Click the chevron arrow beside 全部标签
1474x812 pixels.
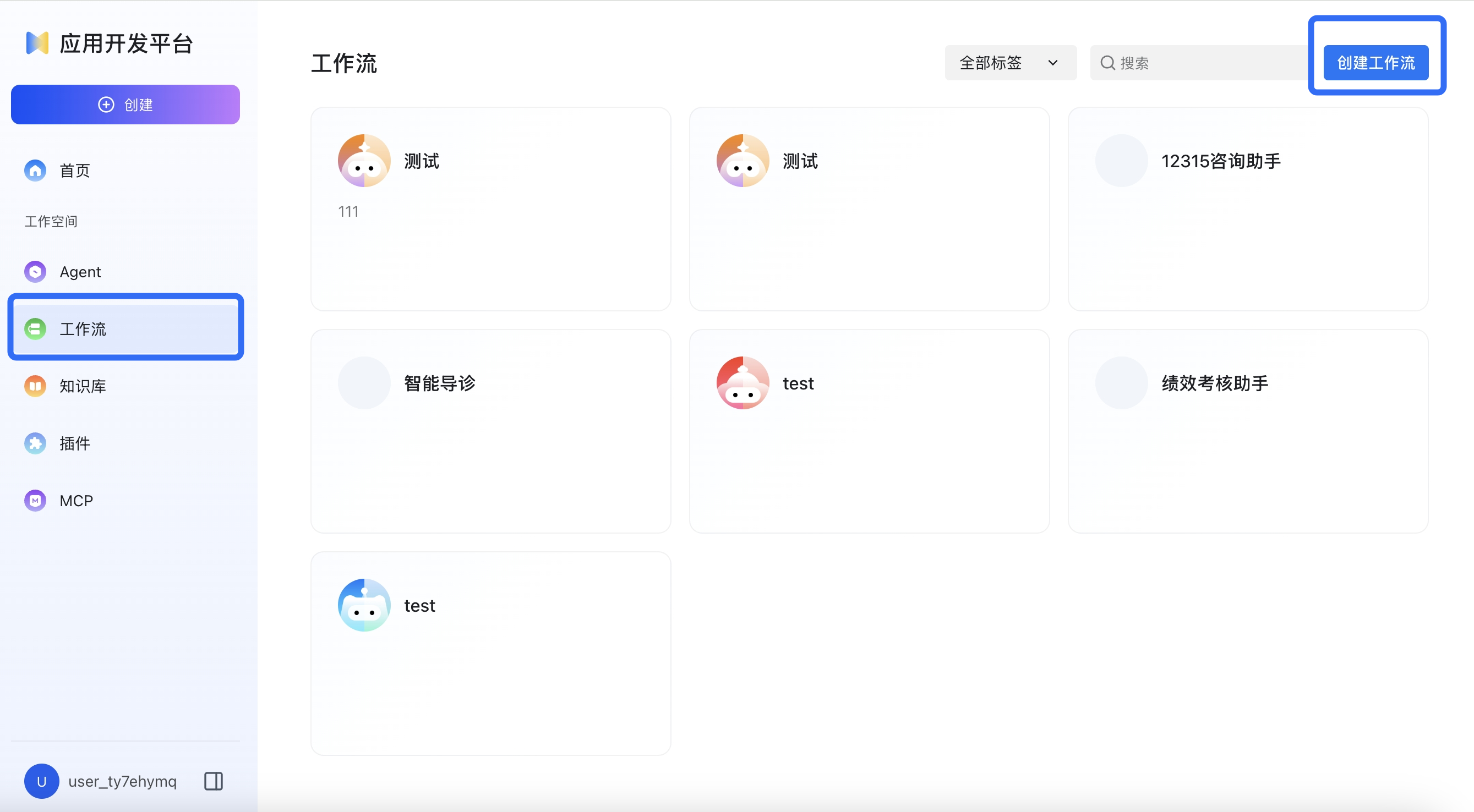pyautogui.click(x=1052, y=63)
